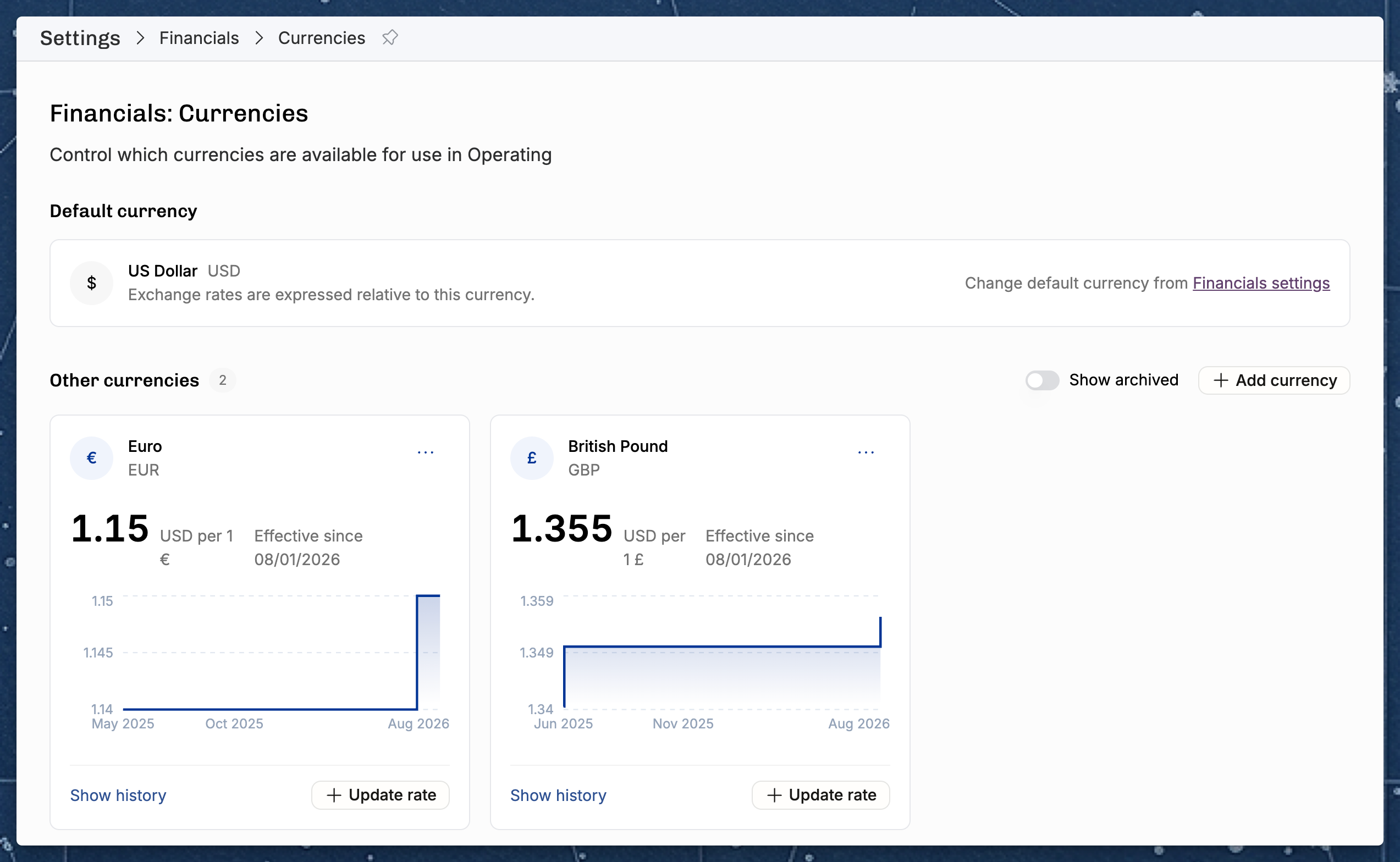The image size is (1400, 862).
Task: Go to Financials in the breadcrumb
Action: point(199,37)
